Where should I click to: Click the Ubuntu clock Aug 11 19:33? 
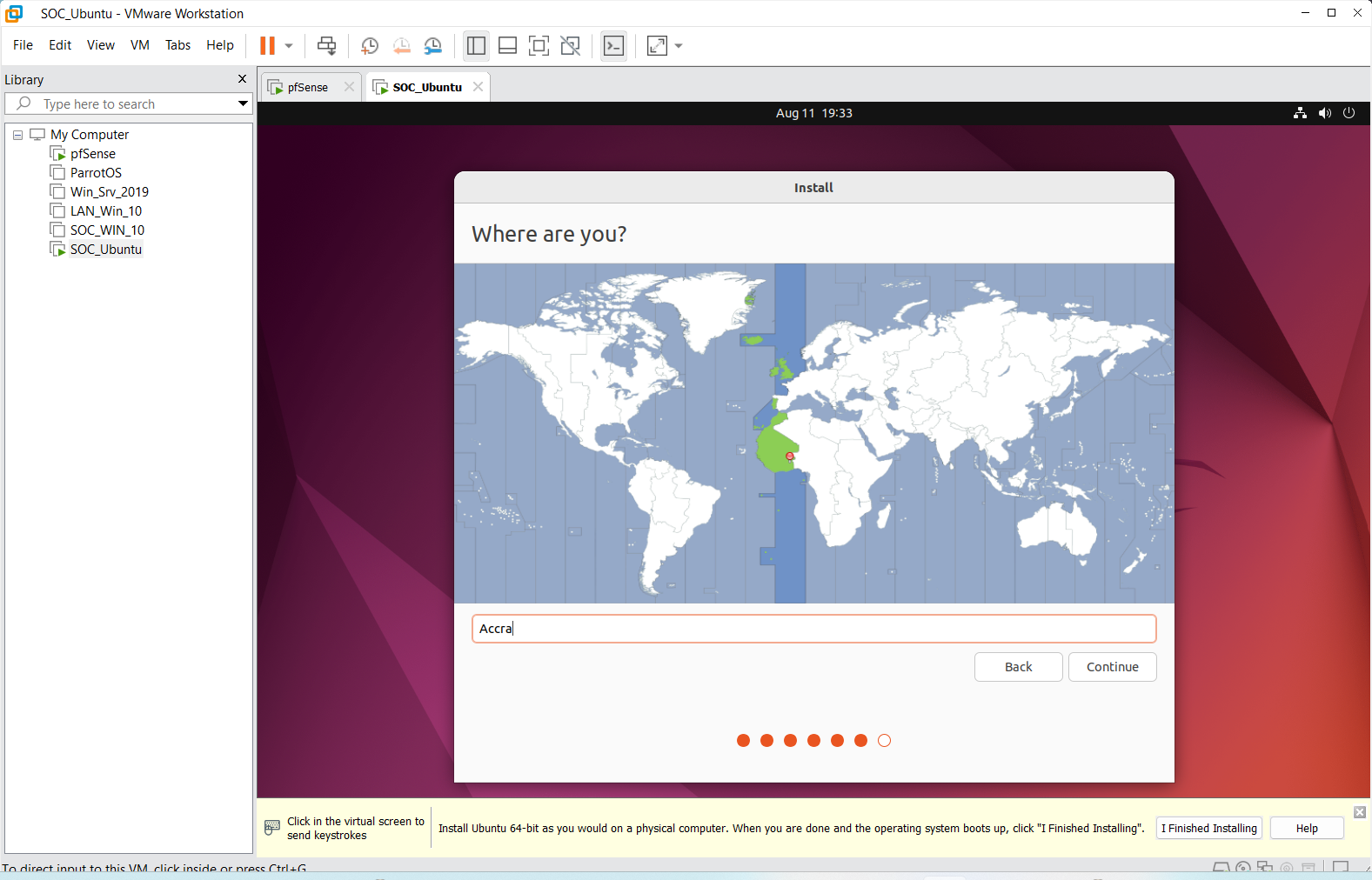[x=813, y=113]
